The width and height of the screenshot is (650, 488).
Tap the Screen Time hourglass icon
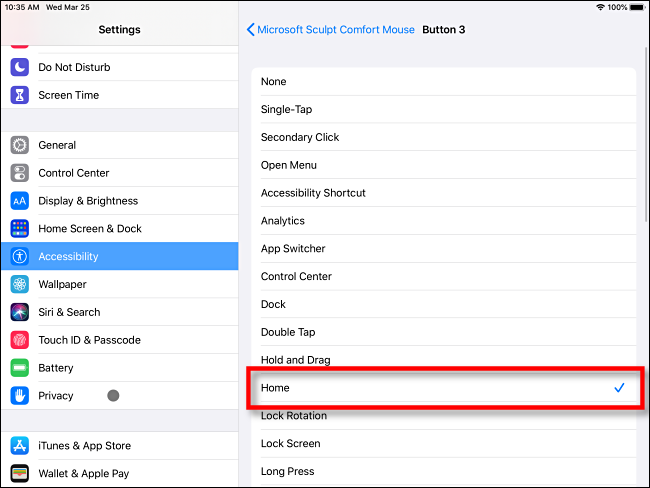click(x=20, y=95)
